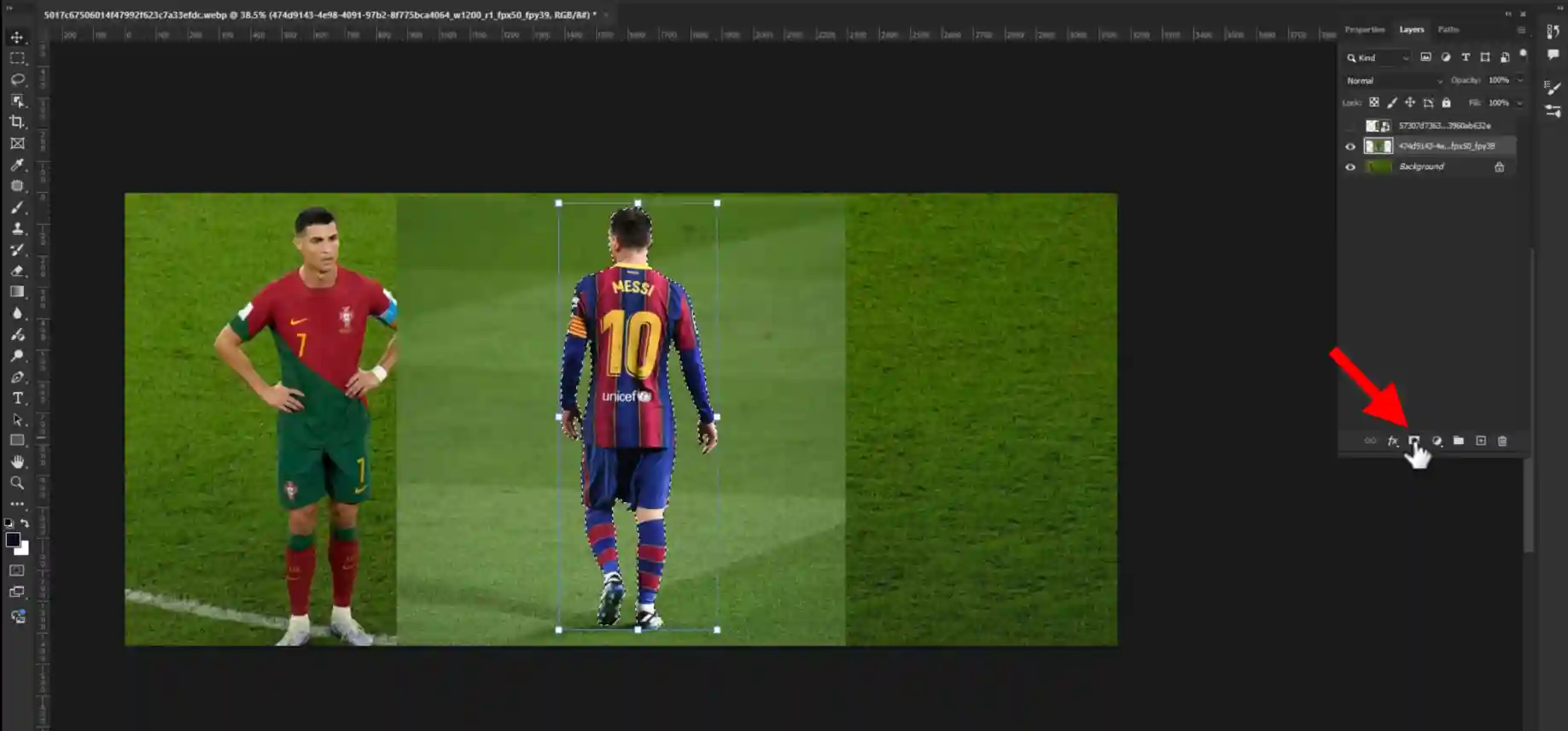Open the Comments panel icon
This screenshot has width=1568, height=731.
pyautogui.click(x=1553, y=56)
